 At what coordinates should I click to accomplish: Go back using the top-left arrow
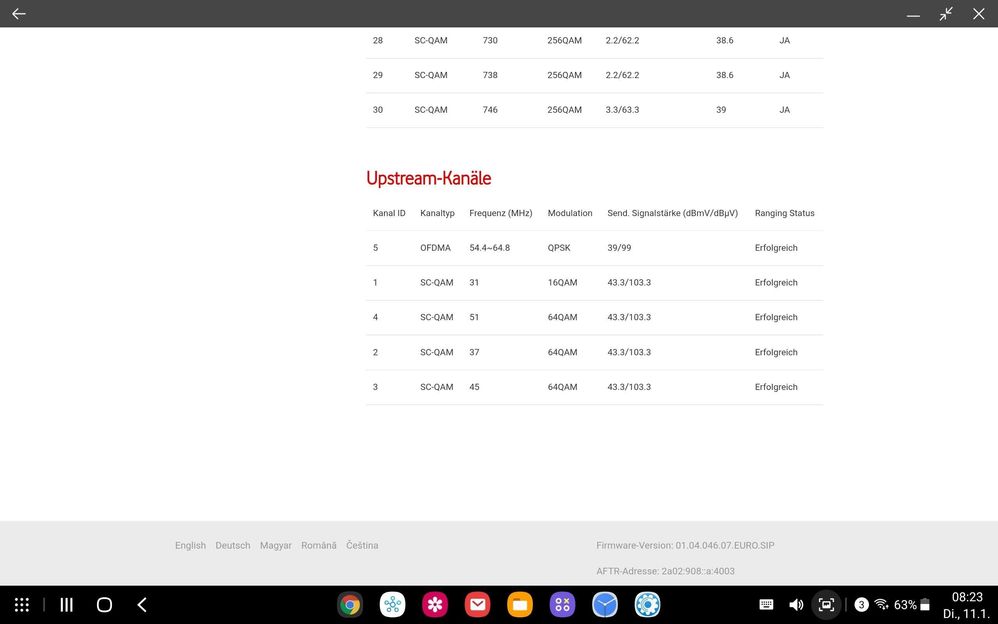click(18, 14)
